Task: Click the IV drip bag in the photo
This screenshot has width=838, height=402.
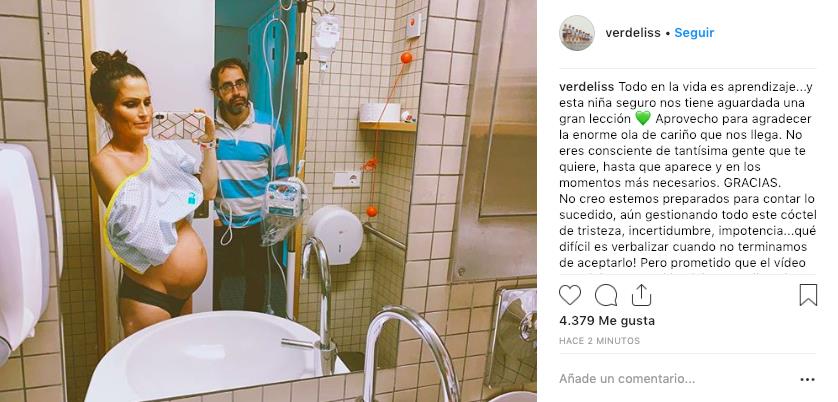Action: [325, 38]
